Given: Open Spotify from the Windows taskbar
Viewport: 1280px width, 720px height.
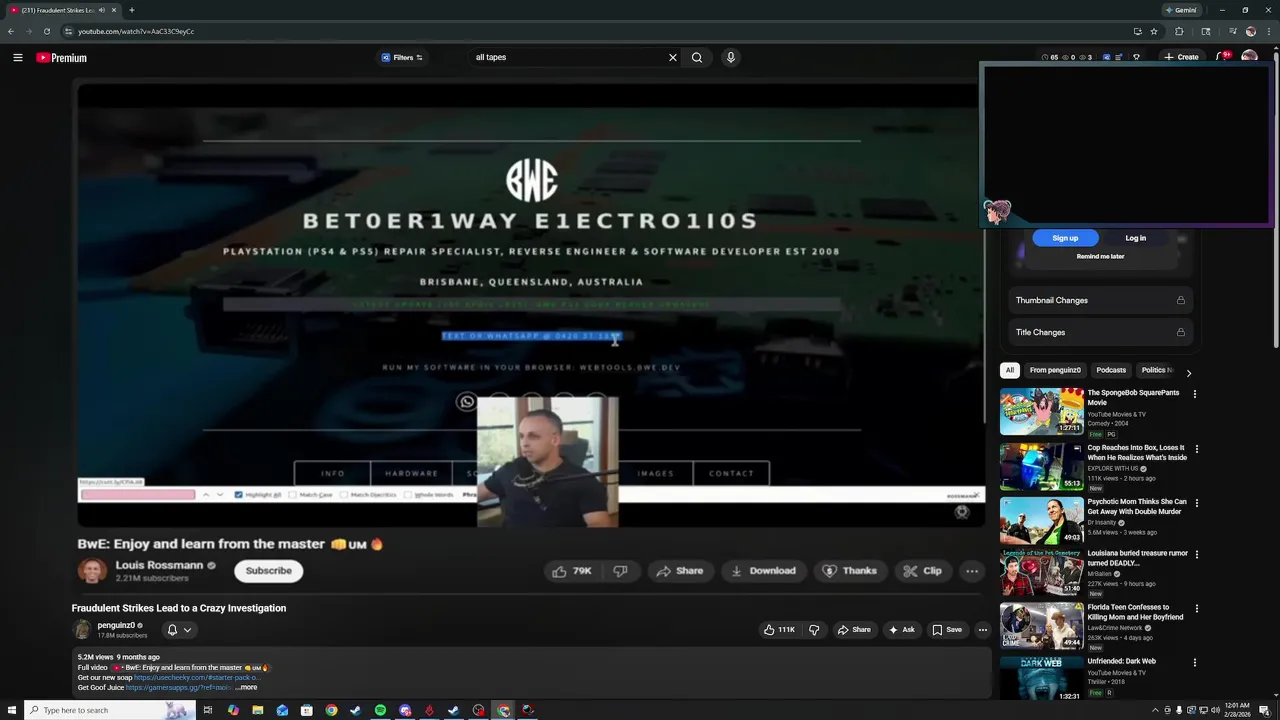Looking at the screenshot, I should pyautogui.click(x=380, y=710).
